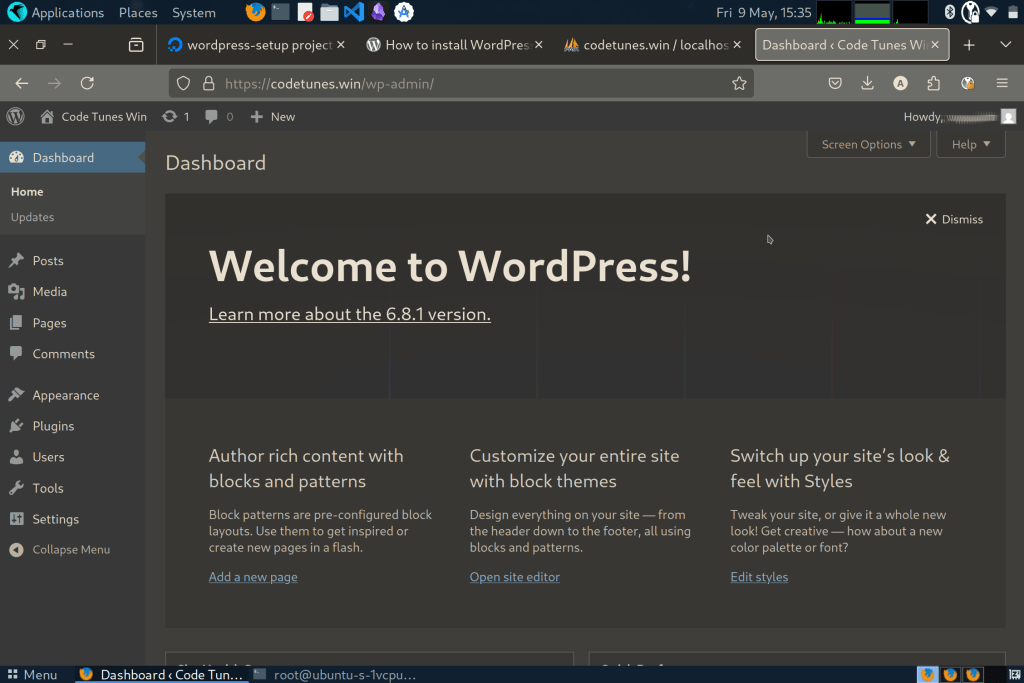Follow the Learn more about 6.8.1 link
This screenshot has height=683, width=1024.
pyautogui.click(x=350, y=314)
